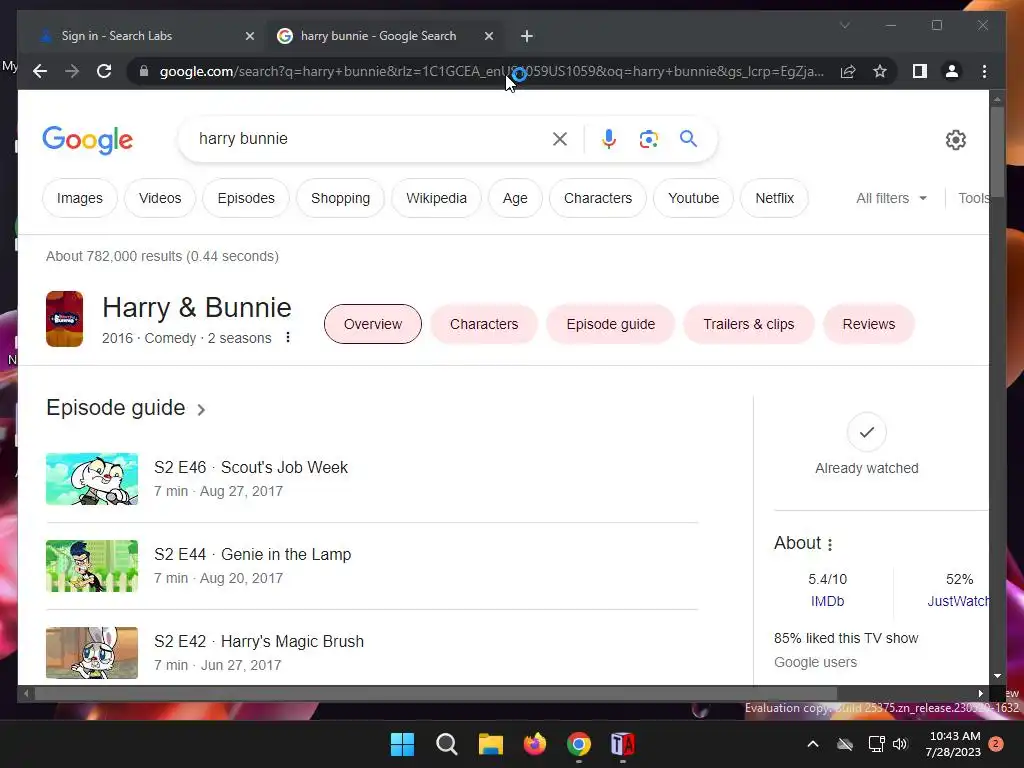The height and width of the screenshot is (768, 1024).
Task: Expand the All filters dropdown
Action: click(x=891, y=198)
